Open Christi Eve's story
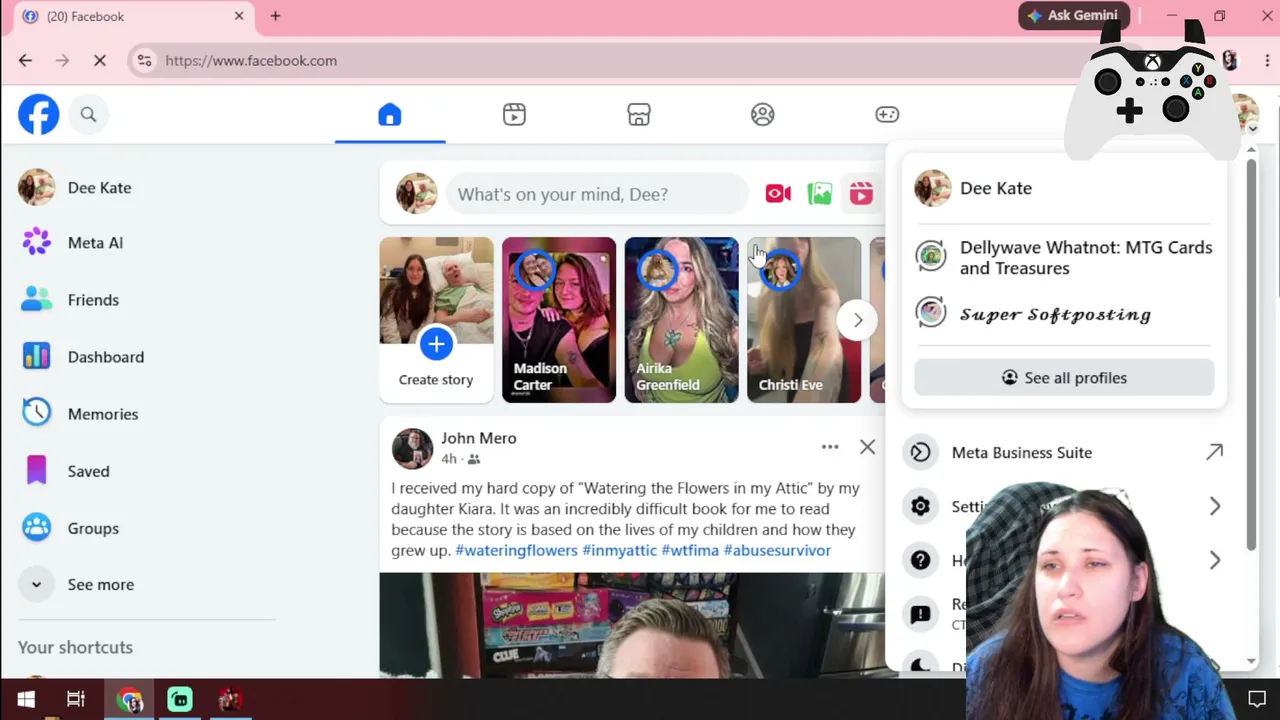 (804, 320)
